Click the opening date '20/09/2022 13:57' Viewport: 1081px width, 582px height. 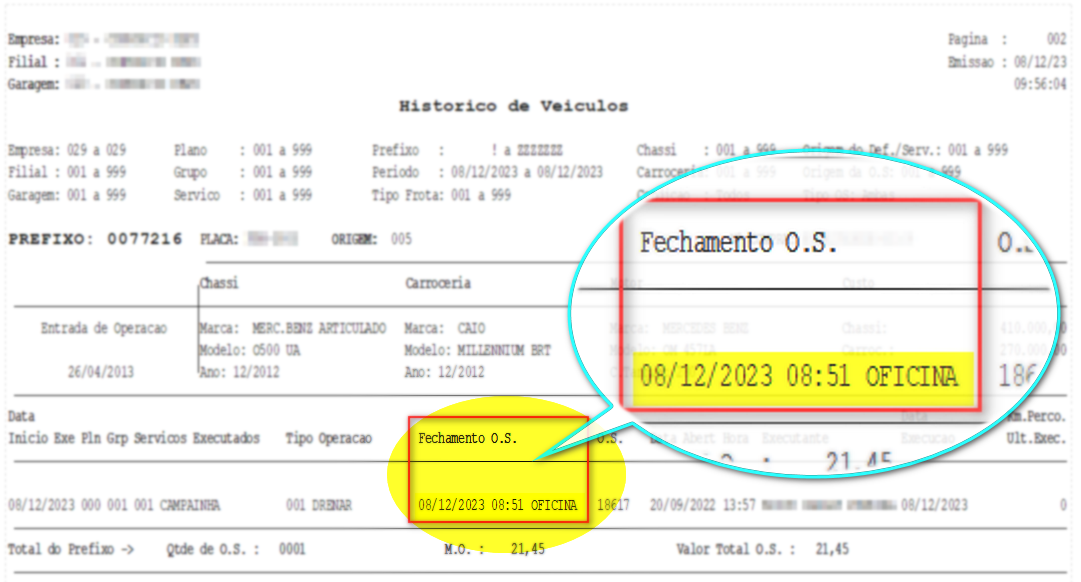coord(703,505)
